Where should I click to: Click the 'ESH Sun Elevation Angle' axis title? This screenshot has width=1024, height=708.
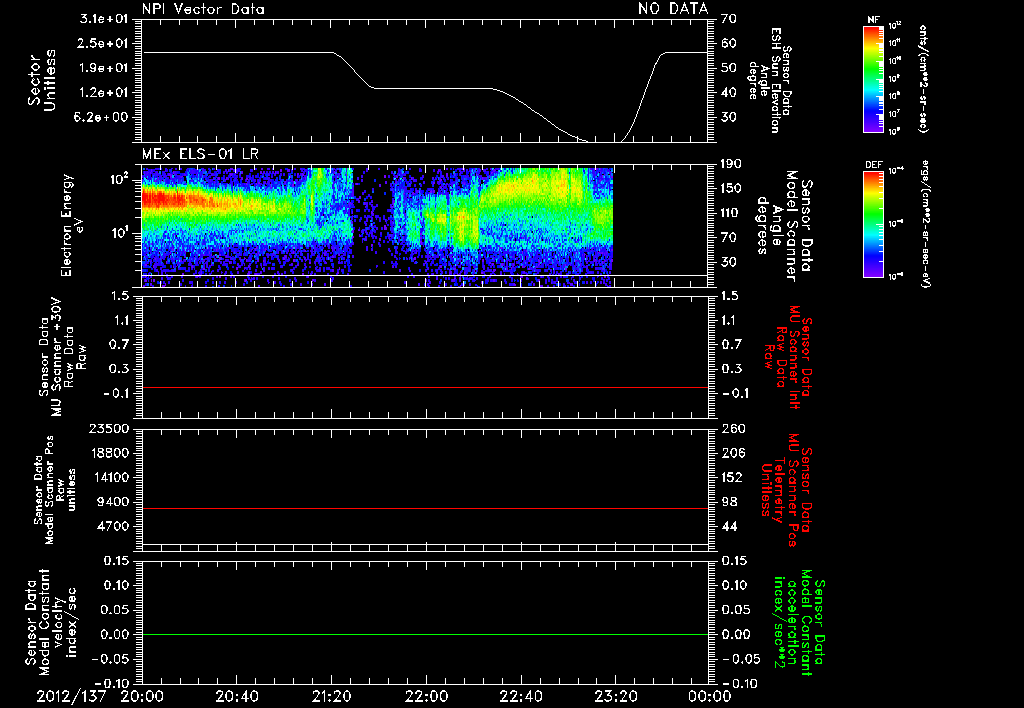point(769,80)
